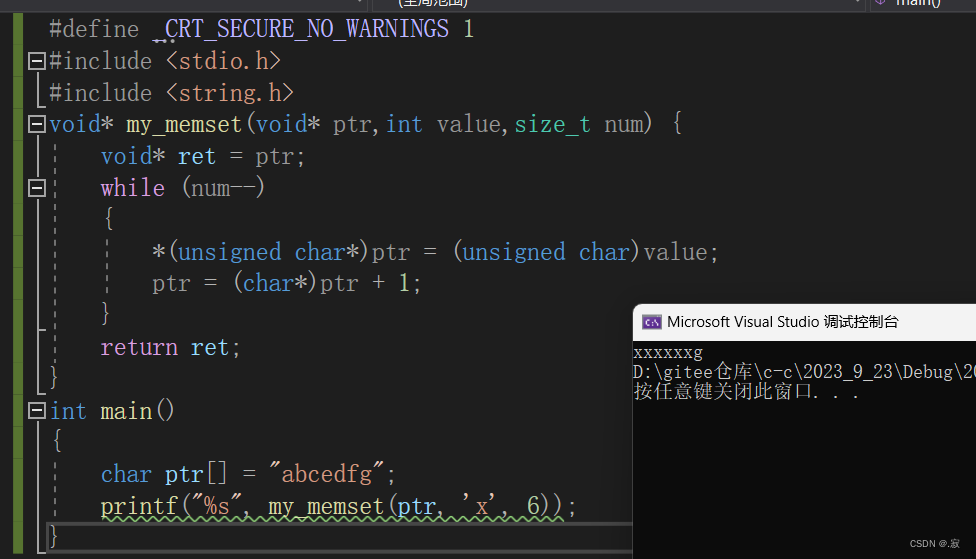Click the size_t type keyword
976x559 pixels.
(x=552, y=124)
